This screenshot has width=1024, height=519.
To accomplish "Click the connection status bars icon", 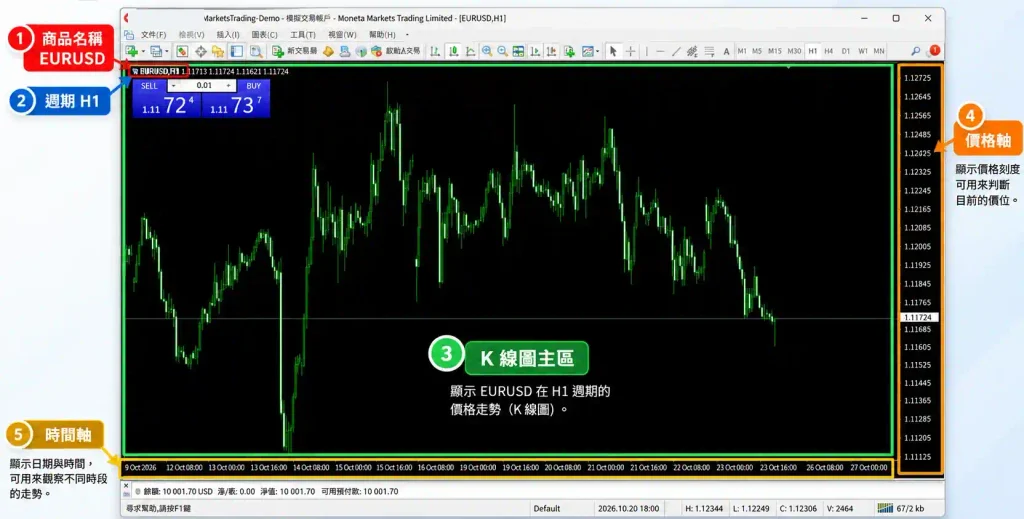I will tap(885, 508).
